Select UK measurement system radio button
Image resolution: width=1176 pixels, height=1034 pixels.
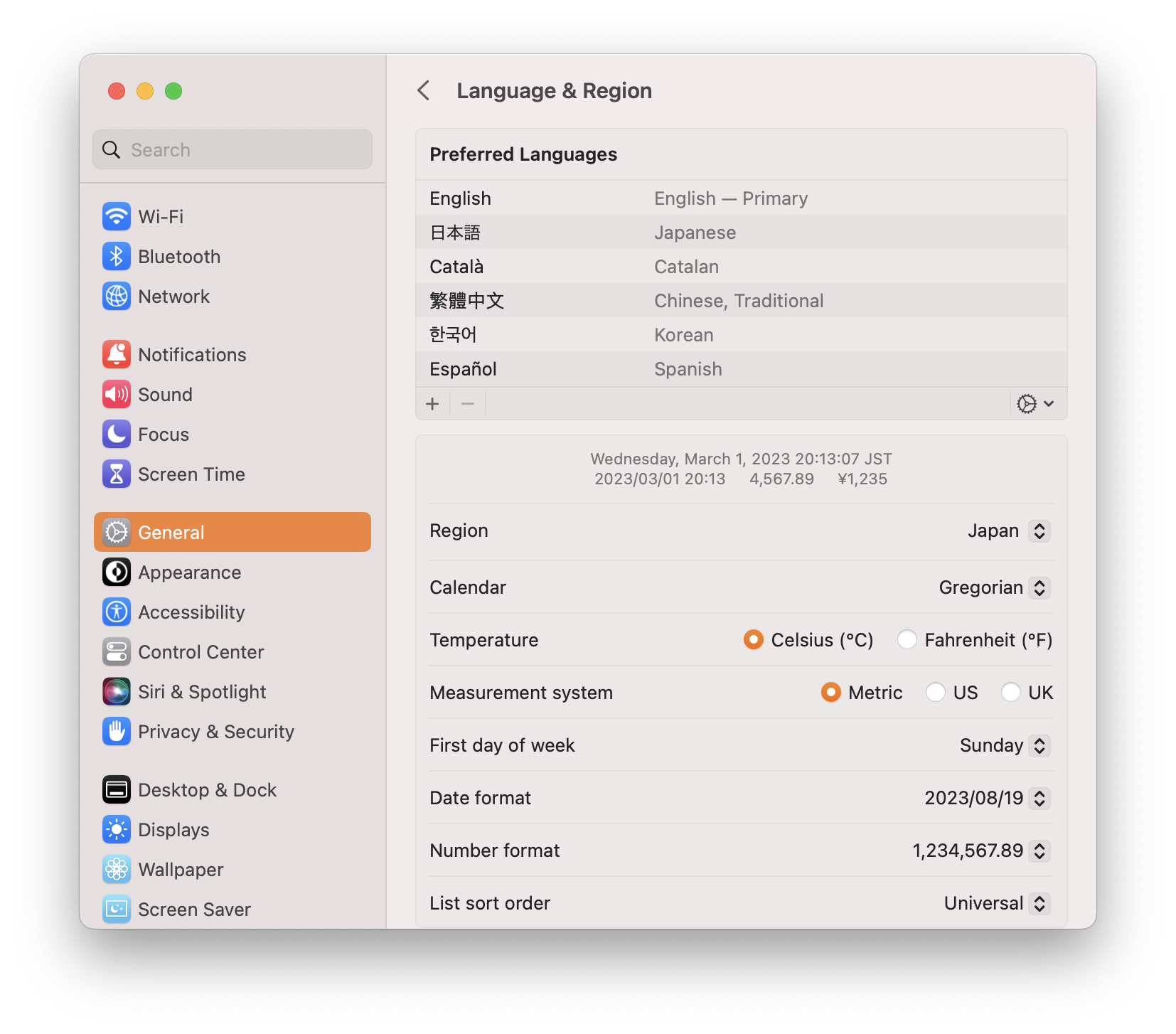1010,693
